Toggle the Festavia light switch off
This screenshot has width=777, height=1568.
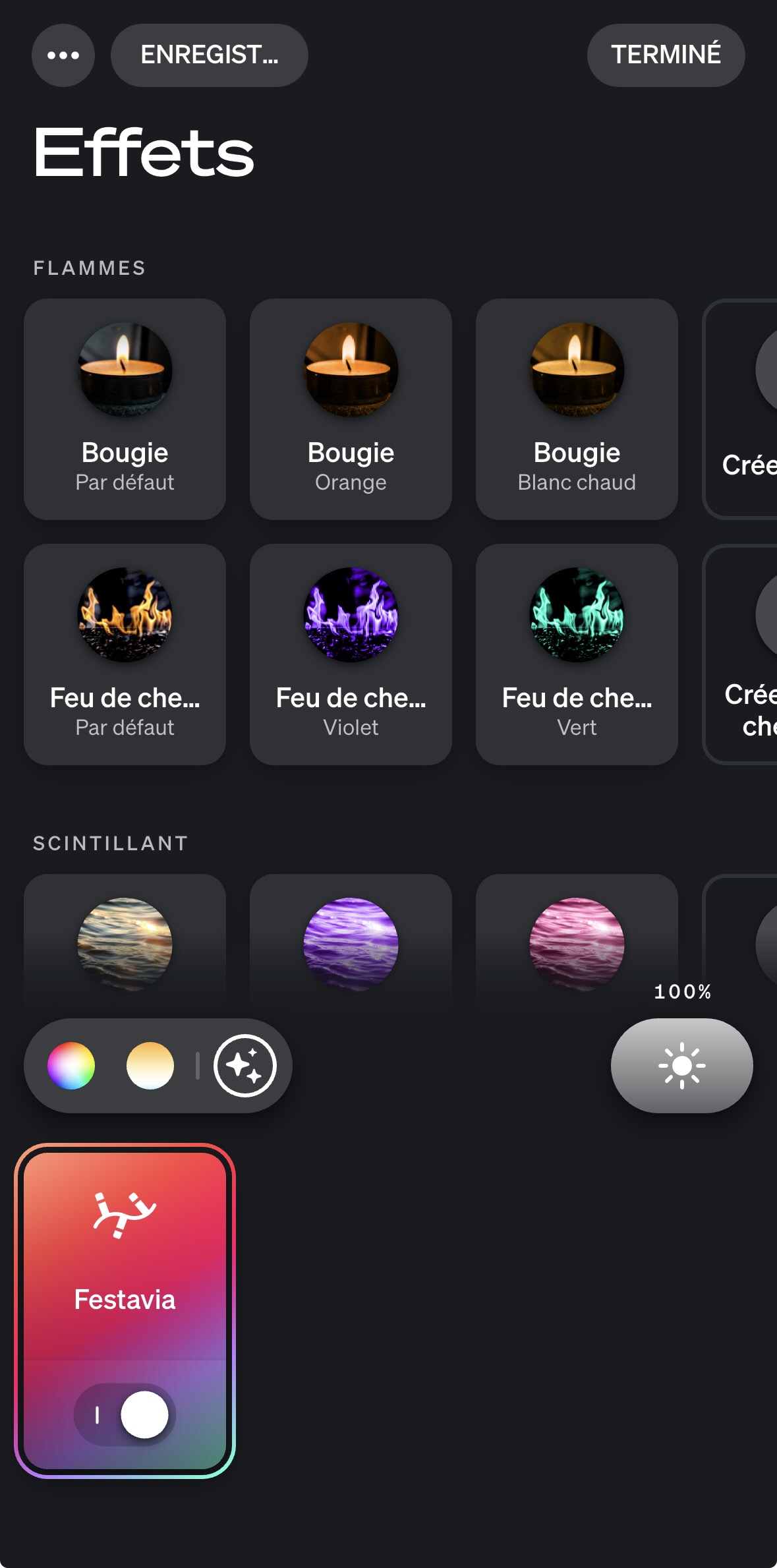[x=125, y=1414]
